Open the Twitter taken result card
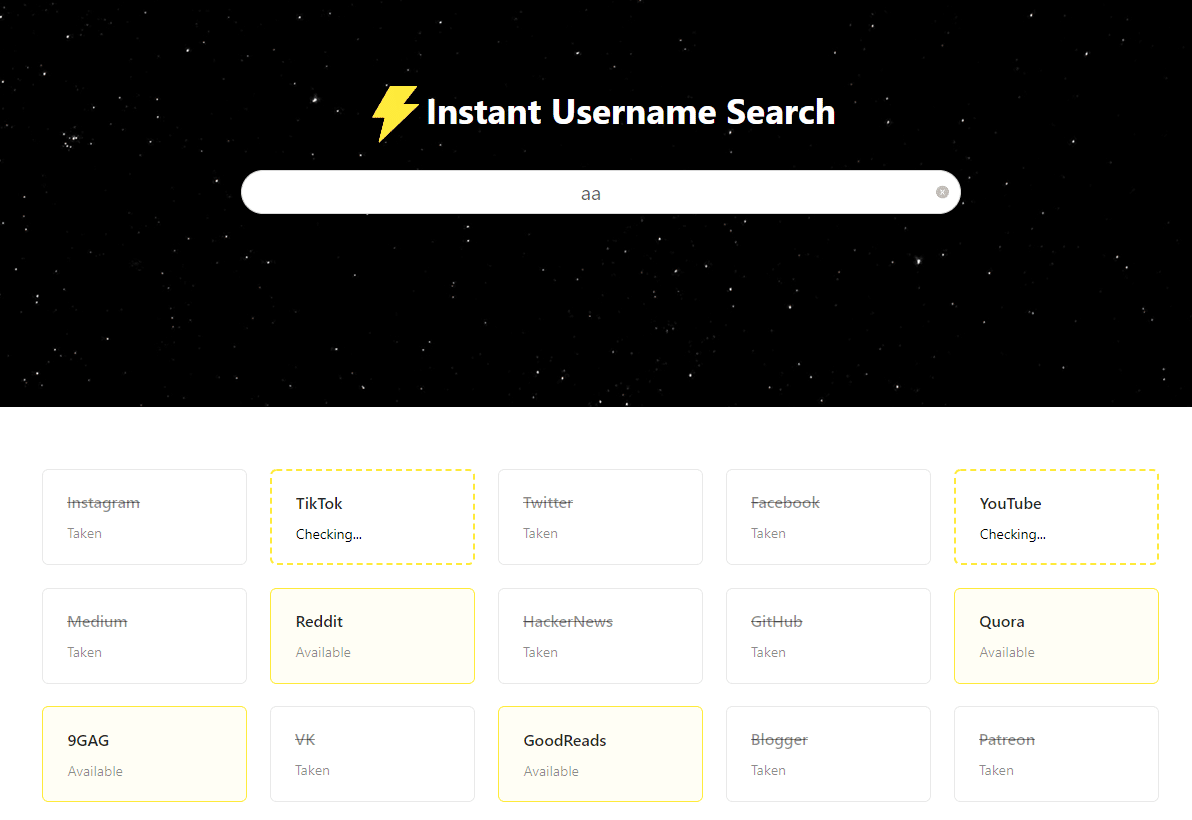 click(600, 517)
